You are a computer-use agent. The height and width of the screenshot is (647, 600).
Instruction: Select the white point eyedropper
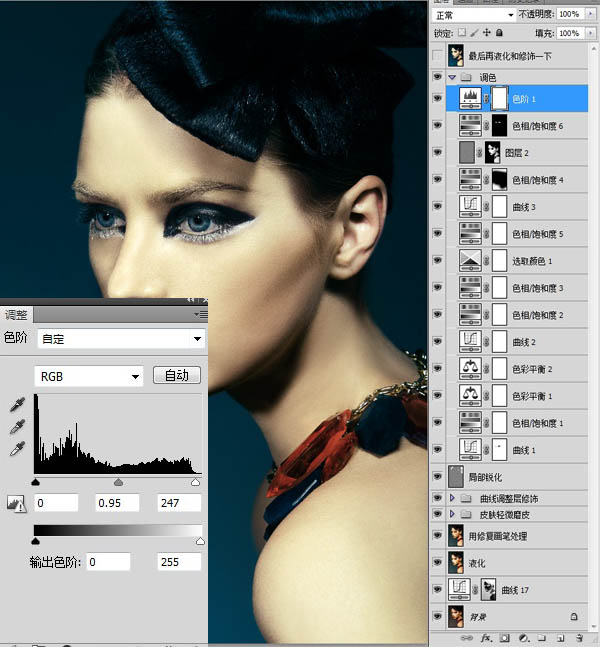[x=17, y=448]
